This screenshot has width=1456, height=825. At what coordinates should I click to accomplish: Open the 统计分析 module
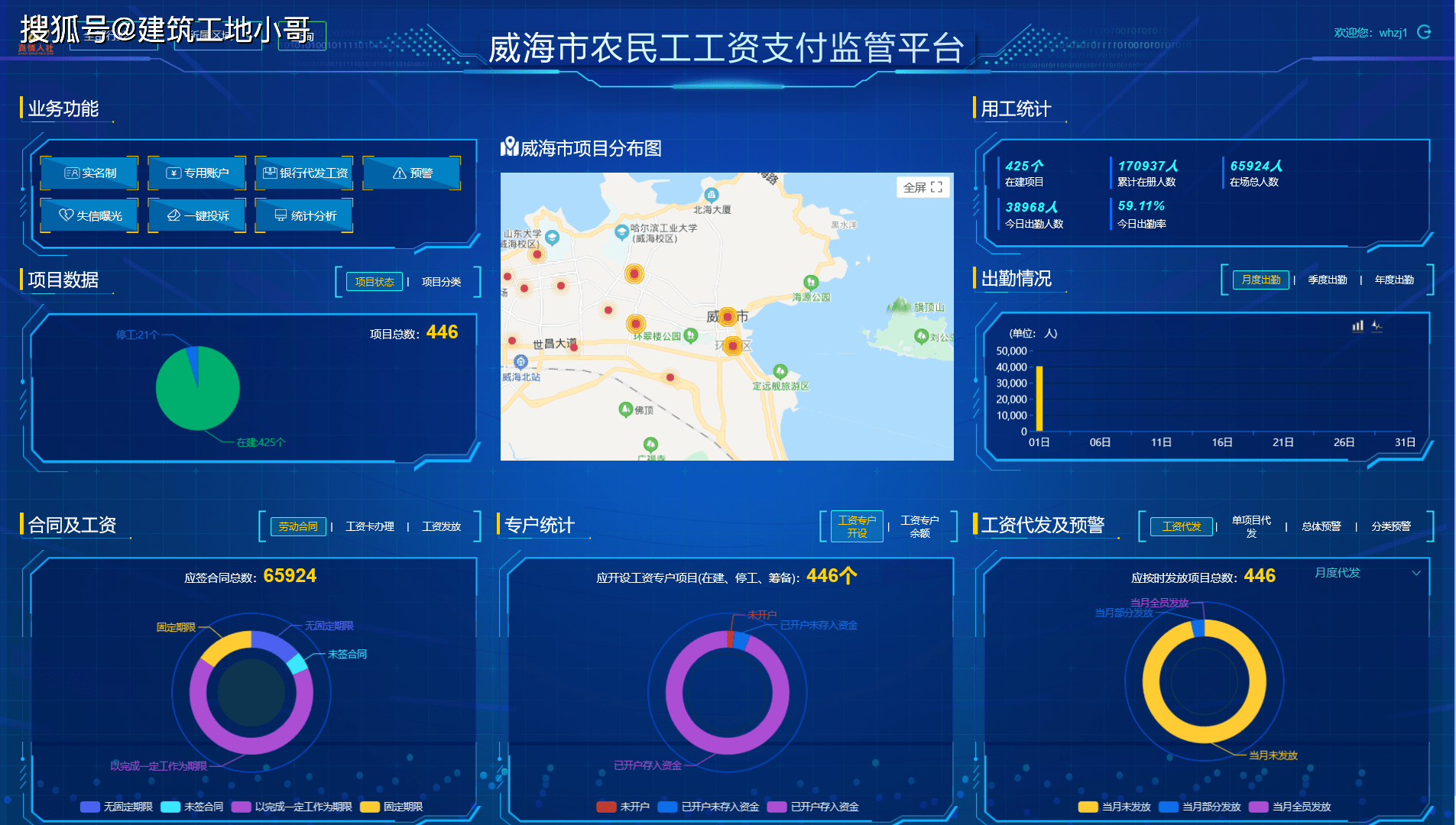[x=304, y=216]
